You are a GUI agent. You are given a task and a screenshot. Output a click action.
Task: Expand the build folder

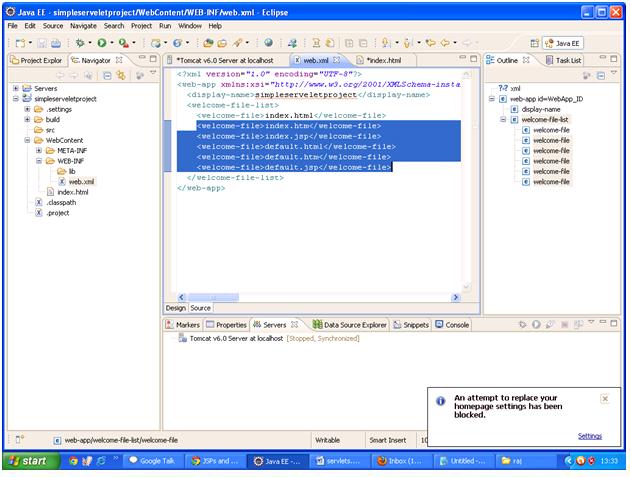pos(27,119)
